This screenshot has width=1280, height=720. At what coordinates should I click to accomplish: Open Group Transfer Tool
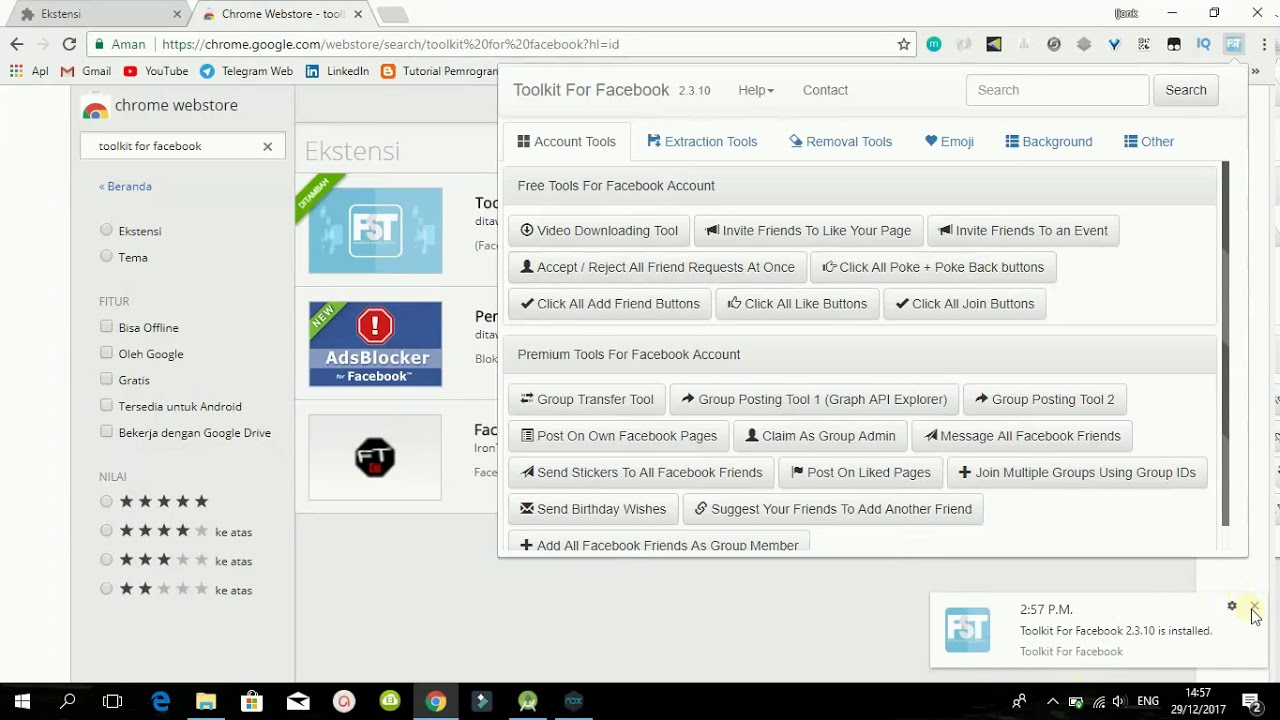587,400
